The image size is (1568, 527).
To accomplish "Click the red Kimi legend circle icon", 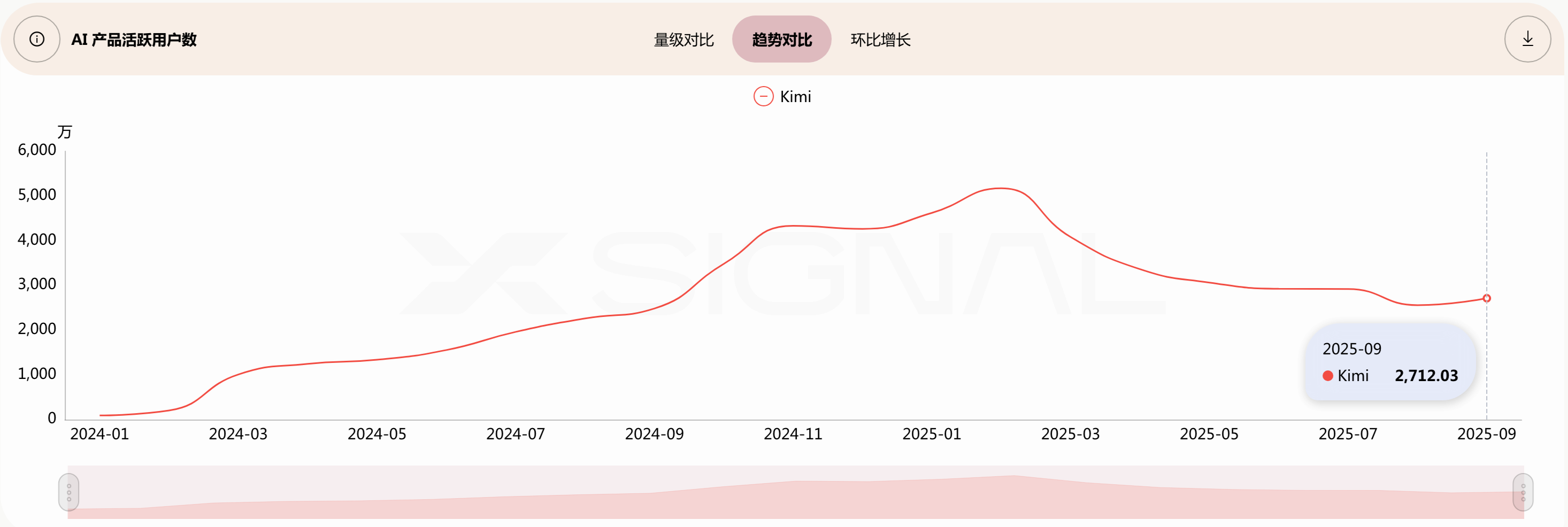I will tap(763, 97).
